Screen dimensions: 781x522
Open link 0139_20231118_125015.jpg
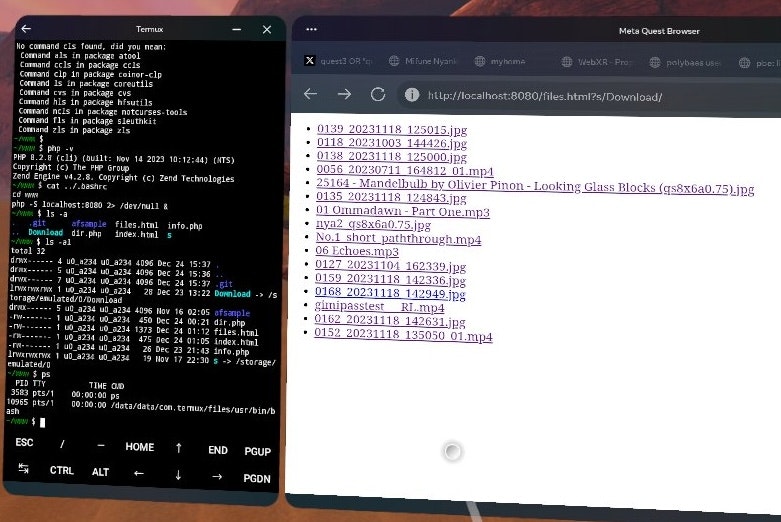[x=392, y=130]
